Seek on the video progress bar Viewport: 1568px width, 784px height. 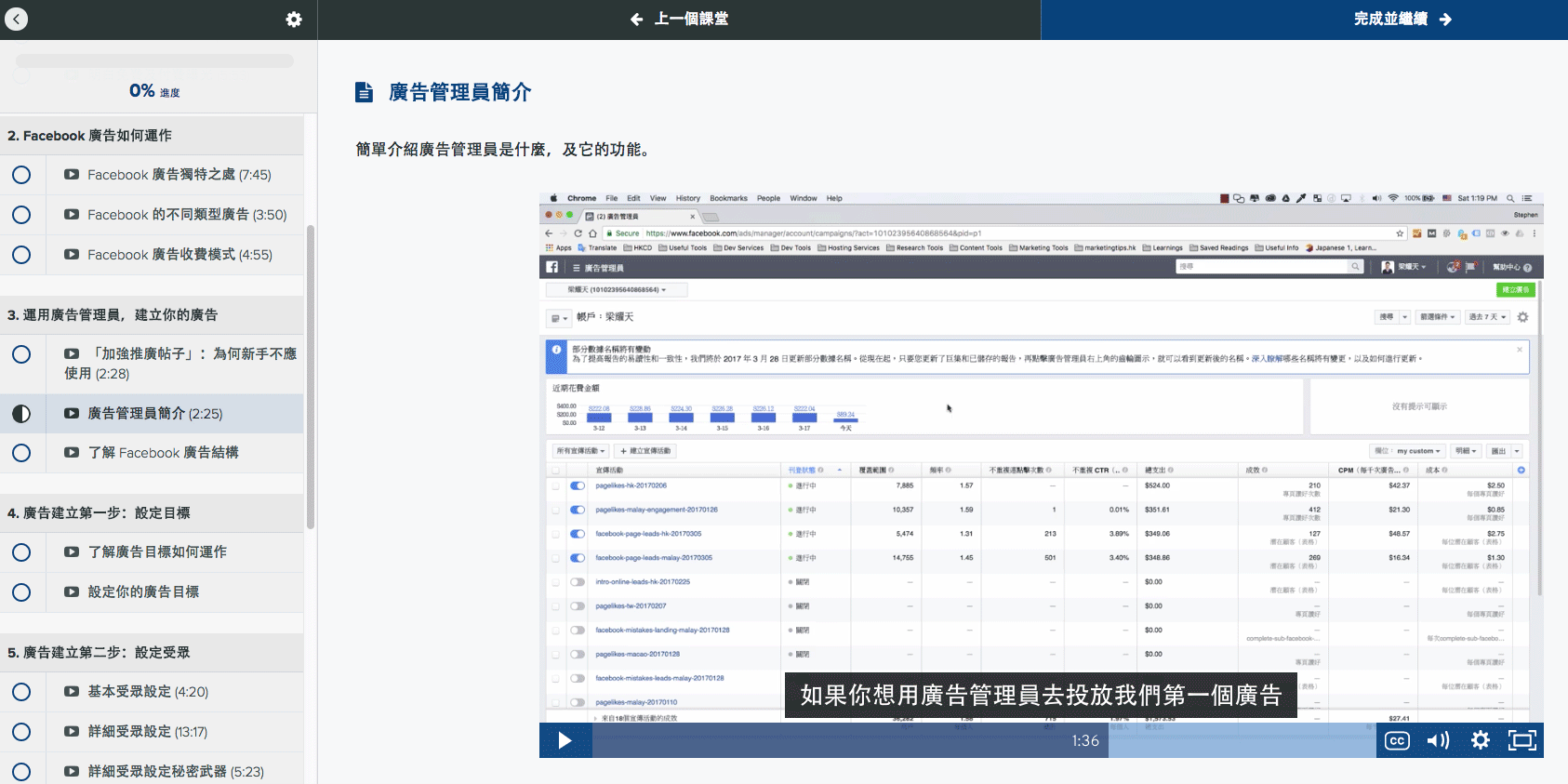[984, 740]
